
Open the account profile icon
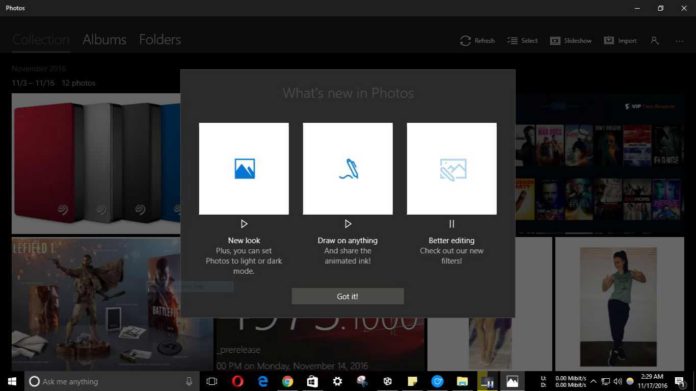click(654, 41)
